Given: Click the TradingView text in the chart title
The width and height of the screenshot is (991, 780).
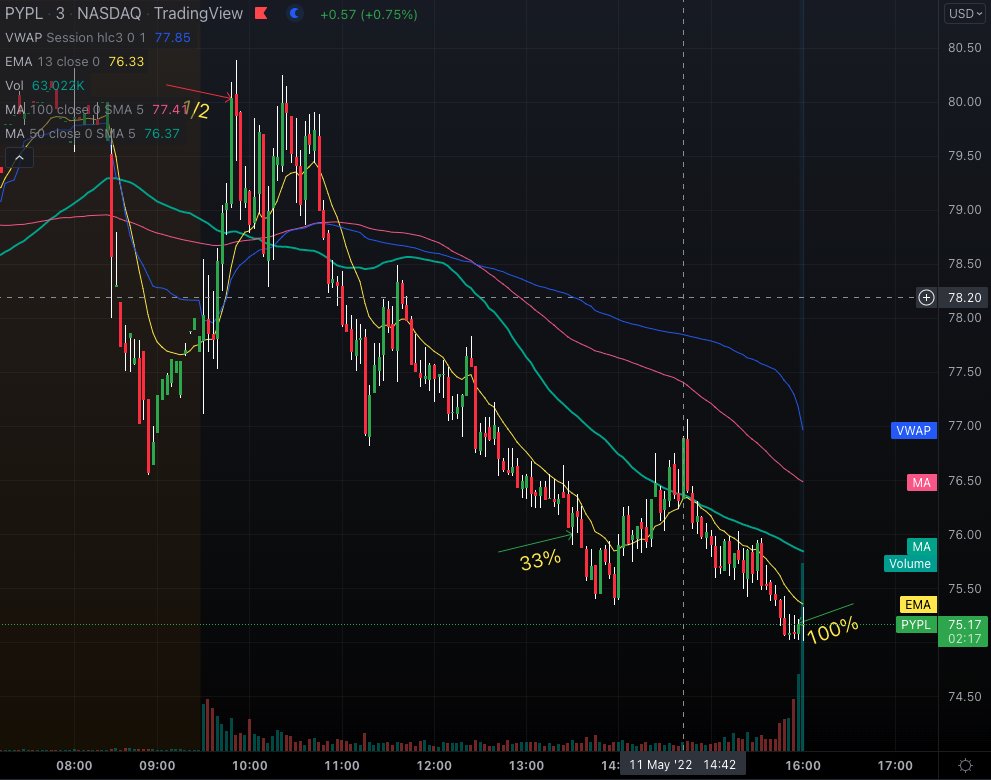Looking at the screenshot, I should [x=198, y=13].
